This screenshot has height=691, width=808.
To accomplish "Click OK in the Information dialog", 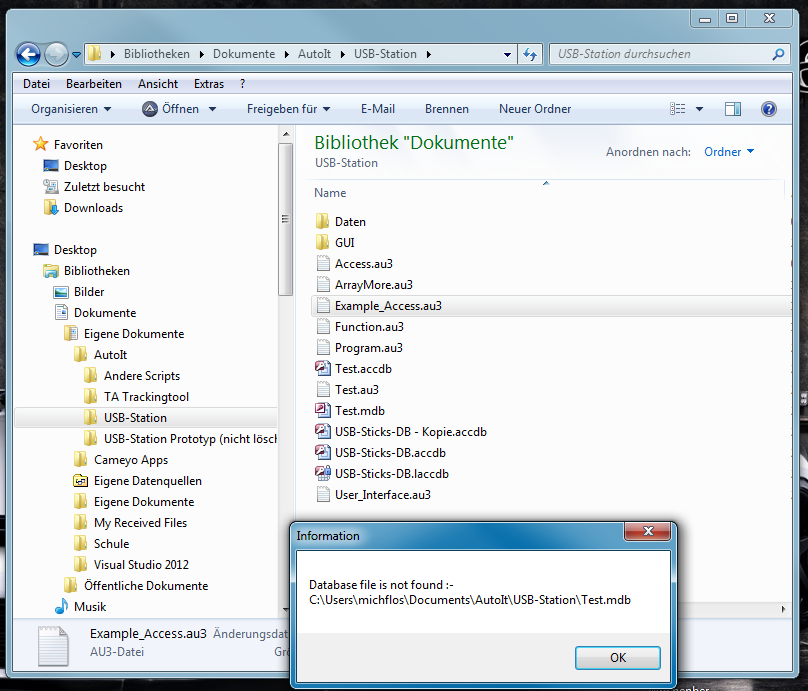I will [617, 657].
